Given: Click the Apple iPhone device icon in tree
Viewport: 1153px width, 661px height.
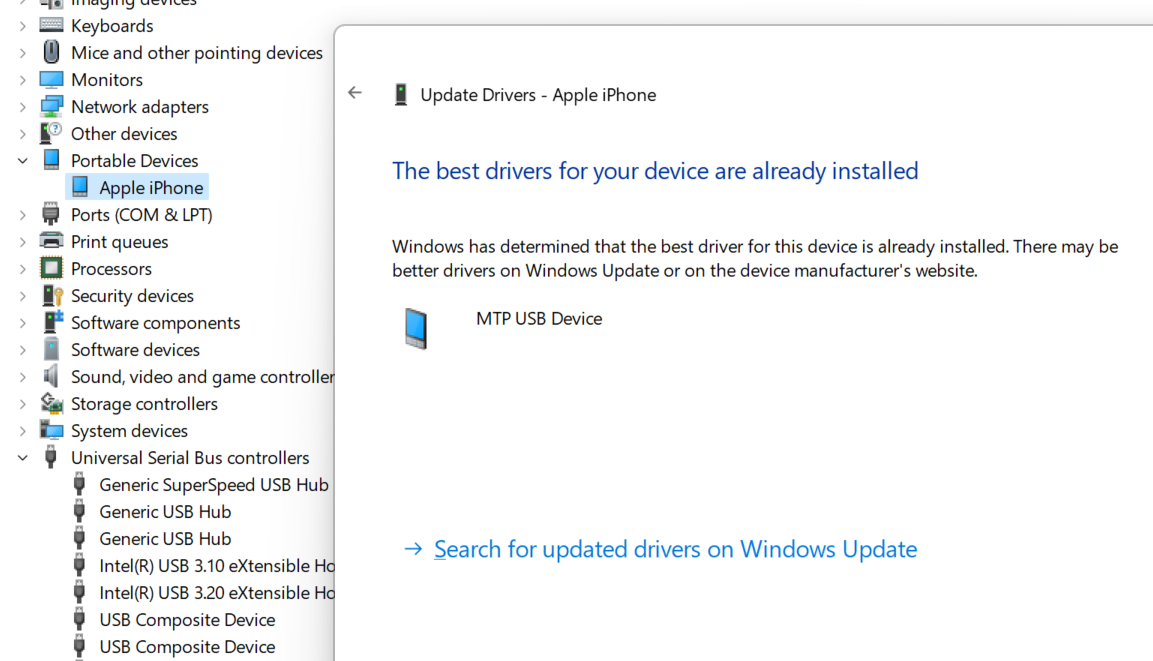Looking at the screenshot, I should click(x=79, y=187).
